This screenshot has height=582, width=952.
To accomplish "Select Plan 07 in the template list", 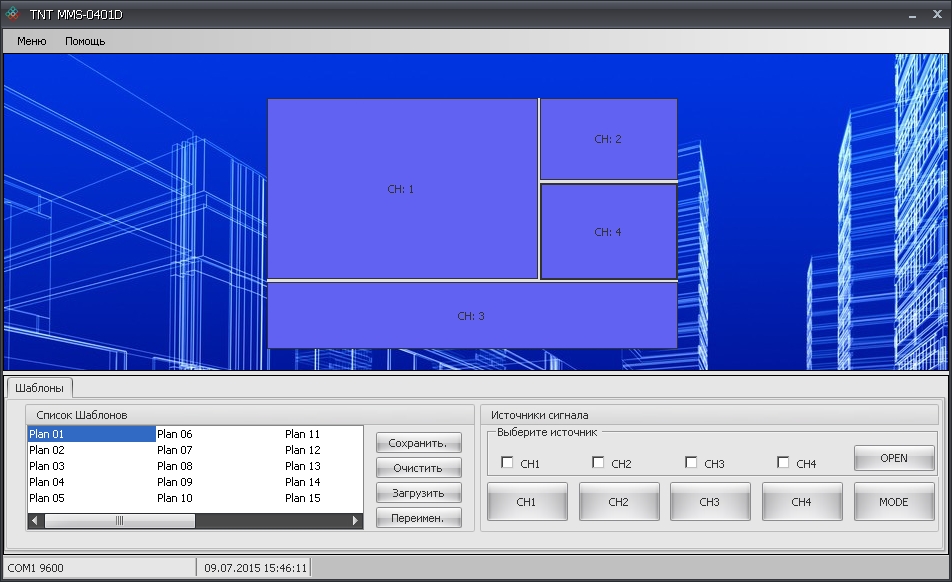I will pyautogui.click(x=175, y=450).
